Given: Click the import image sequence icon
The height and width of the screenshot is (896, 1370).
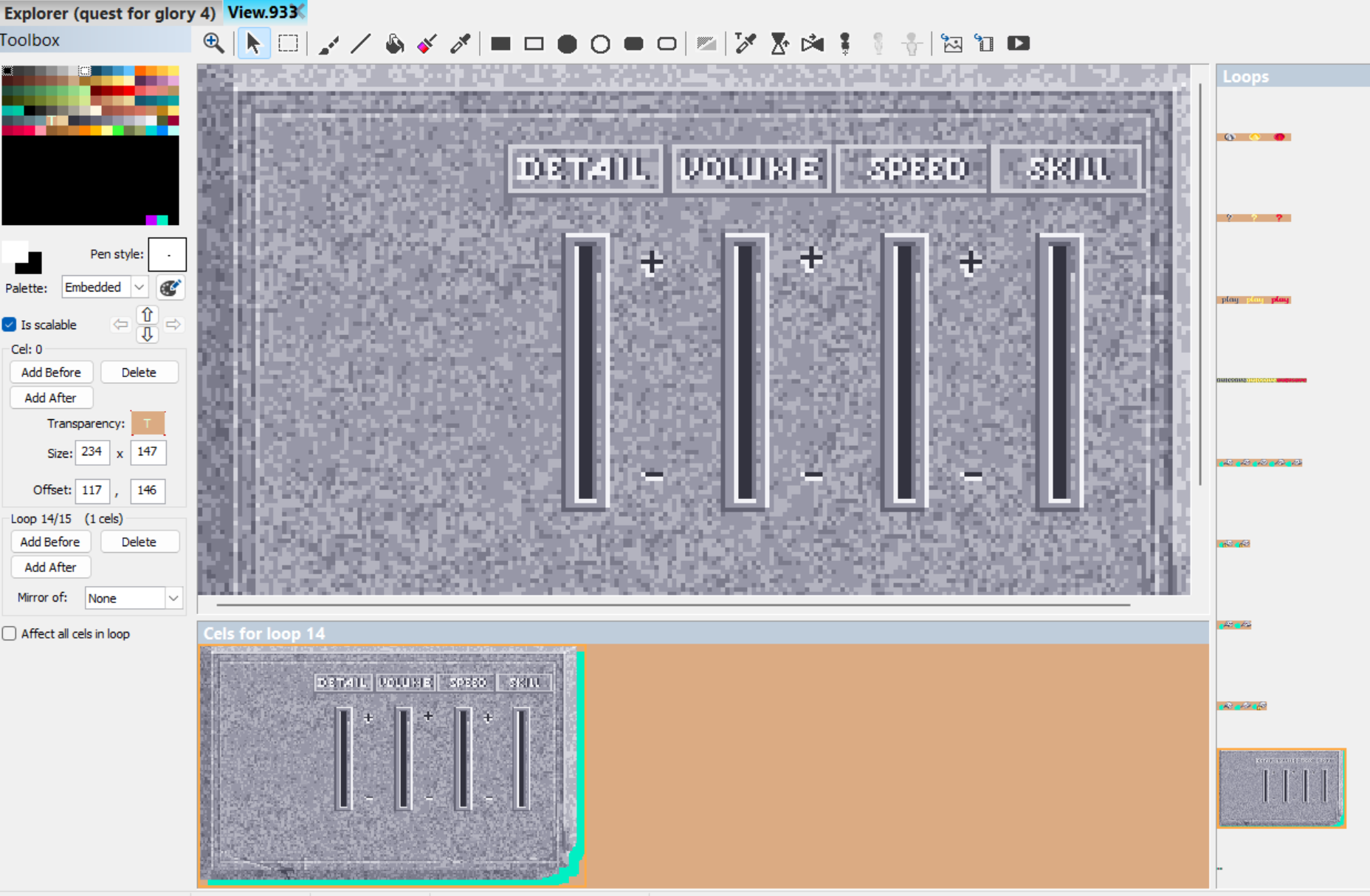Looking at the screenshot, I should (985, 44).
